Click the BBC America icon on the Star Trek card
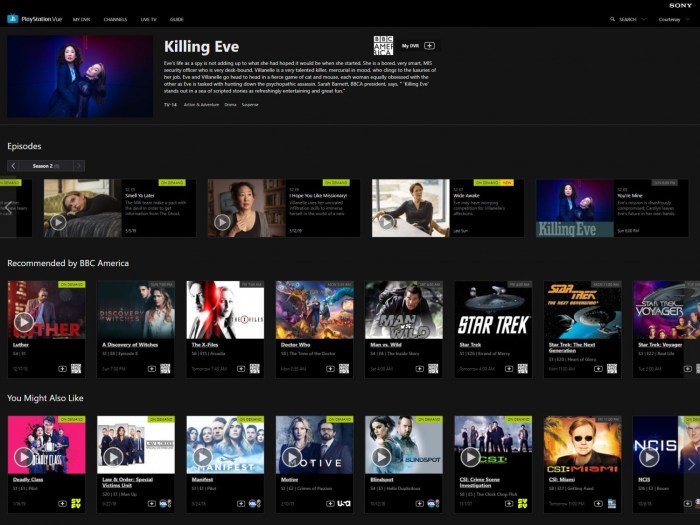The height and width of the screenshot is (525, 700). (522, 368)
